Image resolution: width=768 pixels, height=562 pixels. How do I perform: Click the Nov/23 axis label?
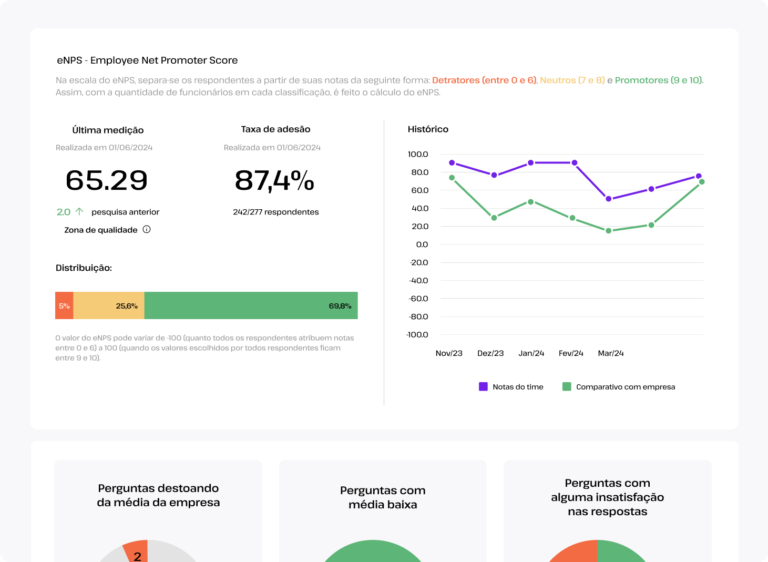449,353
